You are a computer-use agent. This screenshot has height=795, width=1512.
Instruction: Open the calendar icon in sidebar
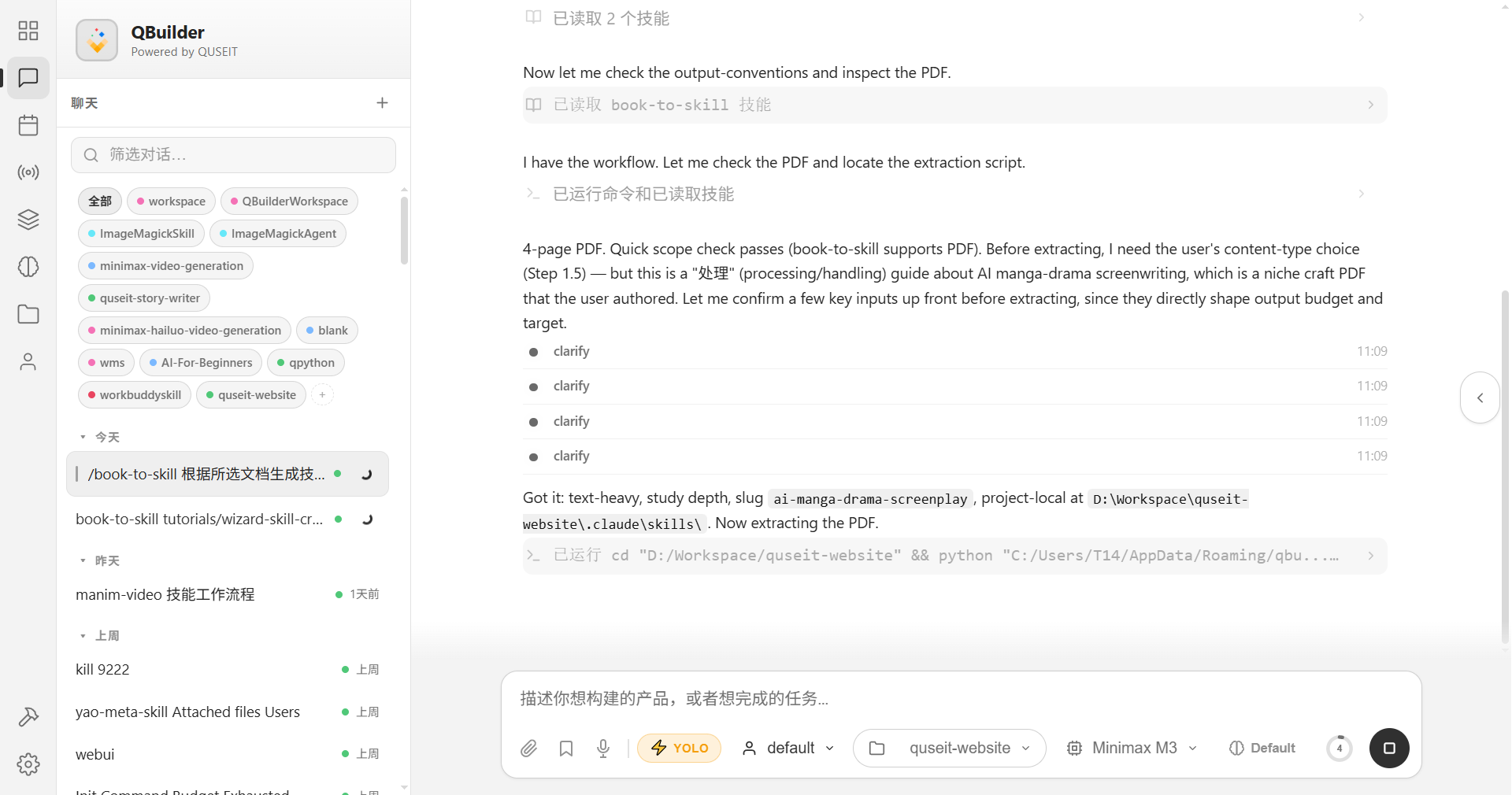(x=28, y=125)
